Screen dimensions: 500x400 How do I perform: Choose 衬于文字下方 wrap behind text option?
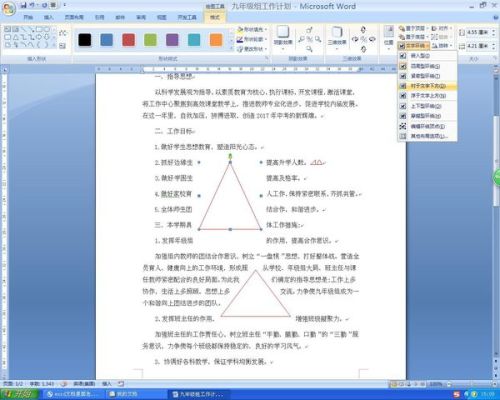(x=427, y=86)
